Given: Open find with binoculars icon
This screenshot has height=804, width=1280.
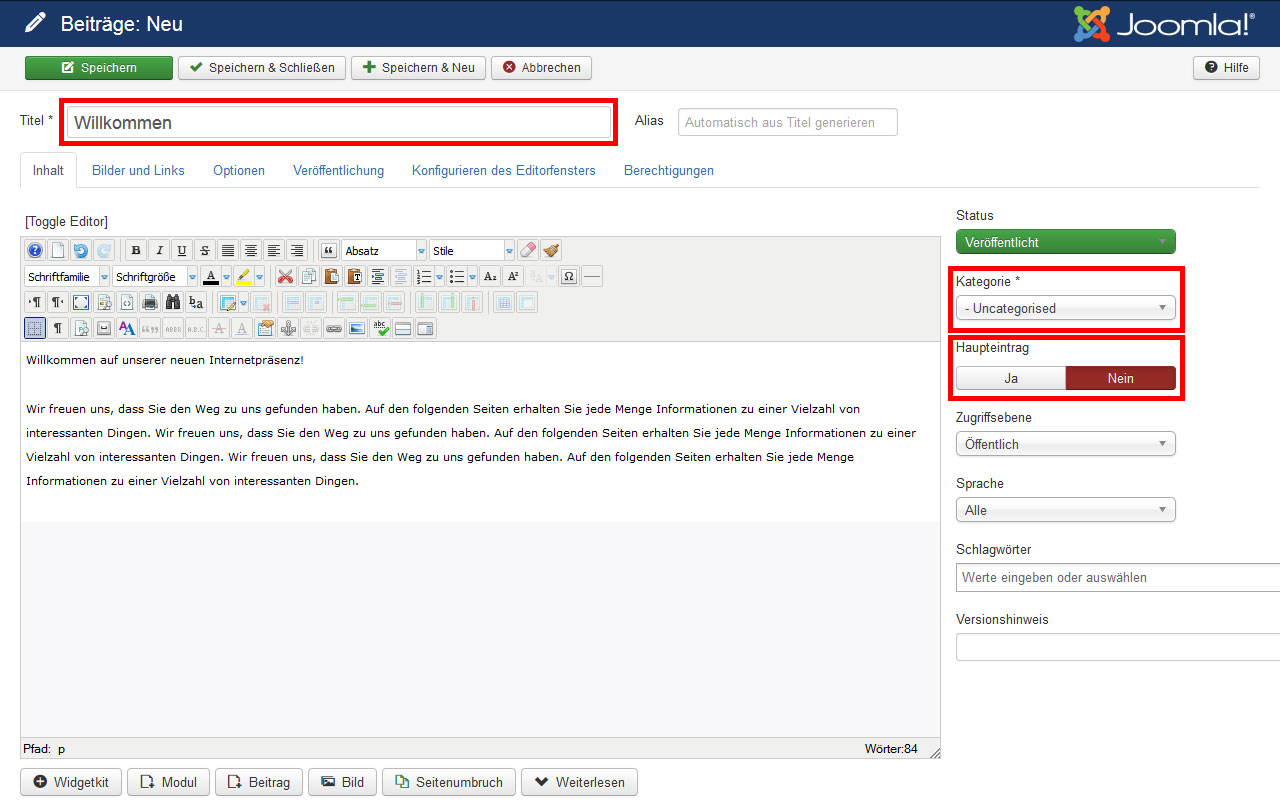Looking at the screenshot, I should click(173, 302).
